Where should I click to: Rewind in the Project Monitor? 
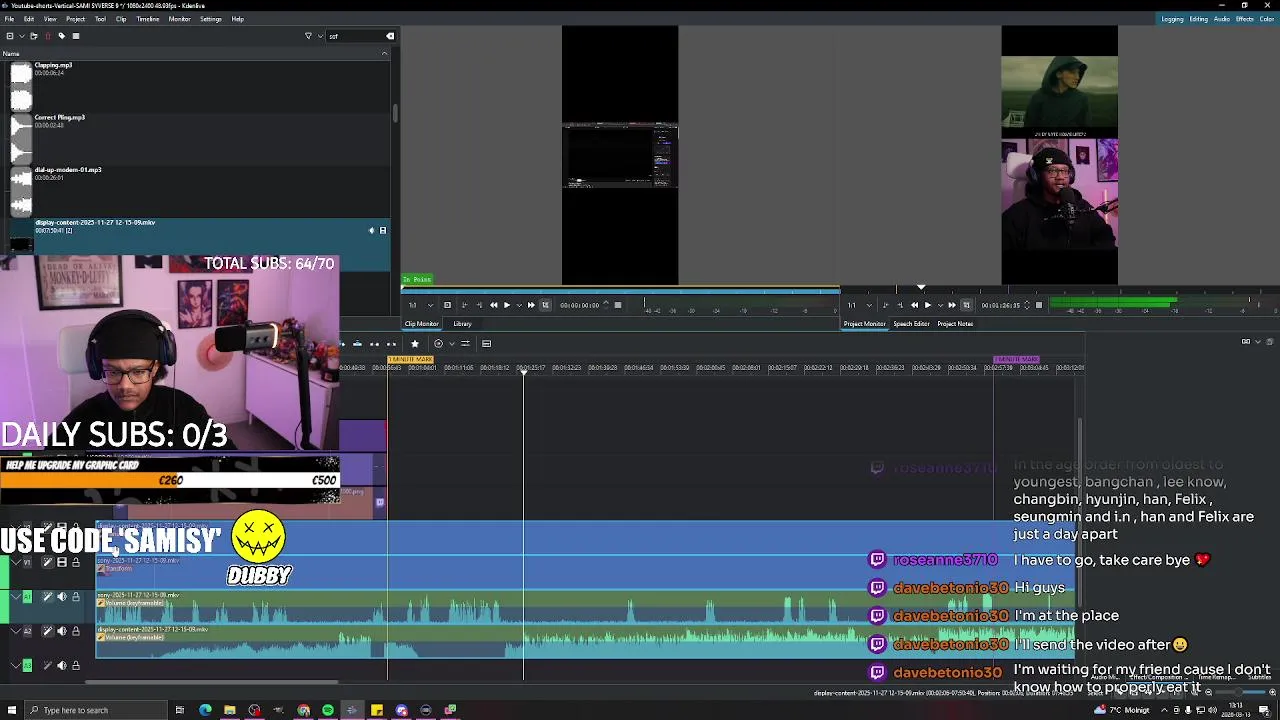pos(914,305)
